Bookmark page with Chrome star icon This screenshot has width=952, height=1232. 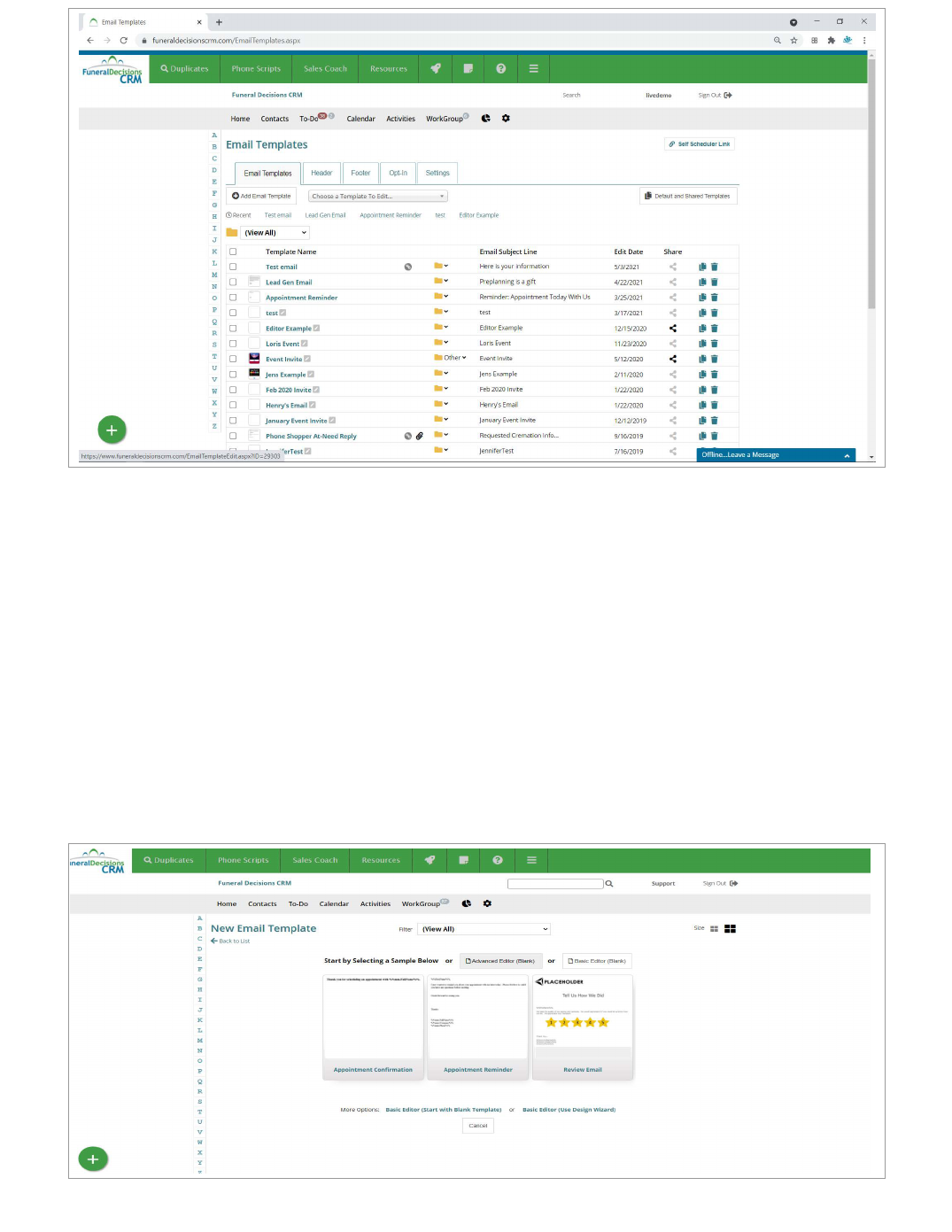[794, 41]
